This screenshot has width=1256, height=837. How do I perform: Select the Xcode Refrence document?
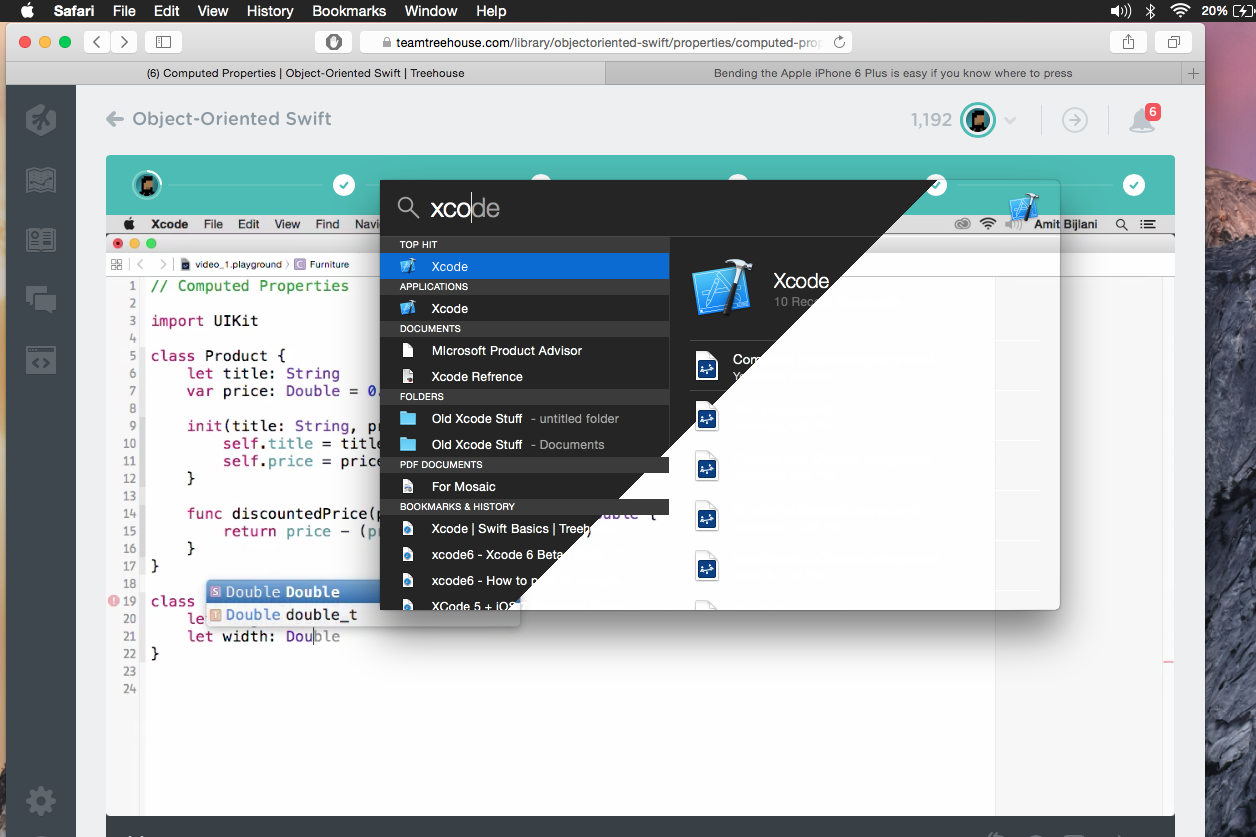(x=524, y=376)
